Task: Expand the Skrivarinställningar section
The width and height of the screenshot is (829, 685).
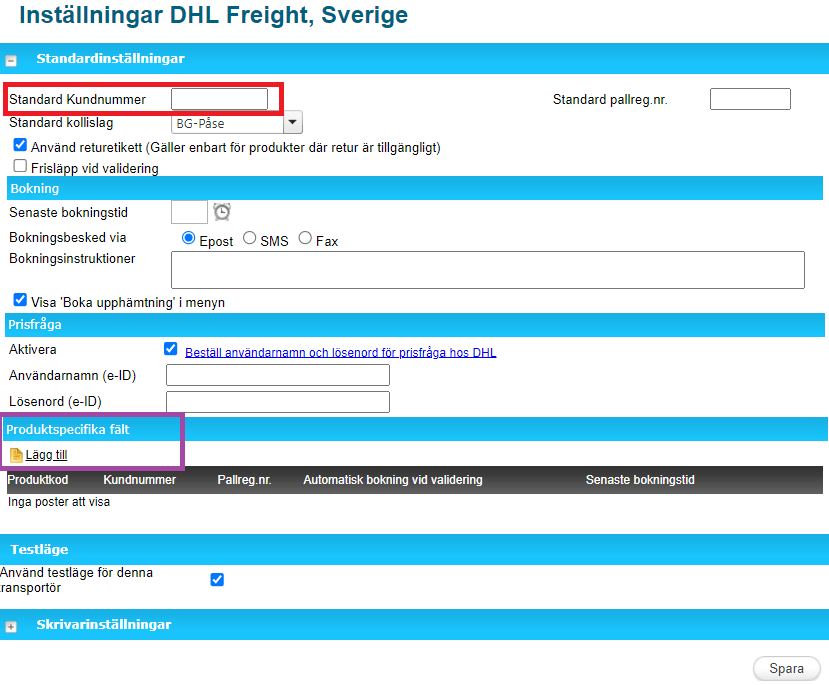Action: [x=11, y=626]
